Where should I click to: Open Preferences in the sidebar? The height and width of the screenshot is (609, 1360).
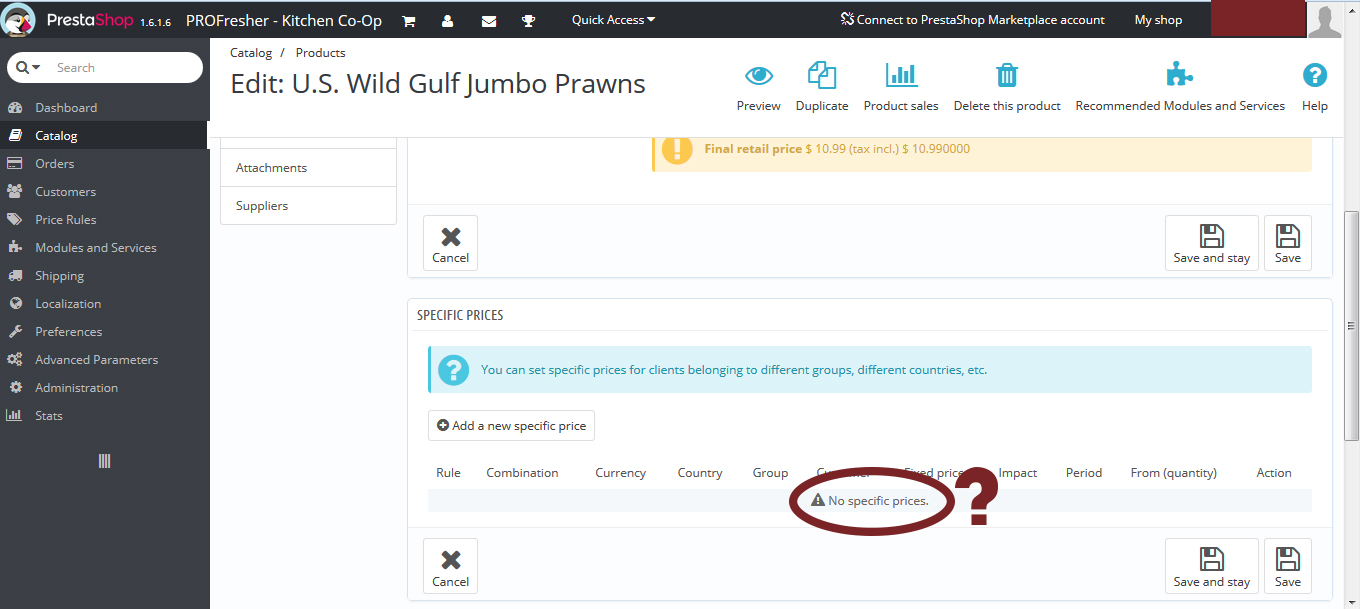coord(68,332)
